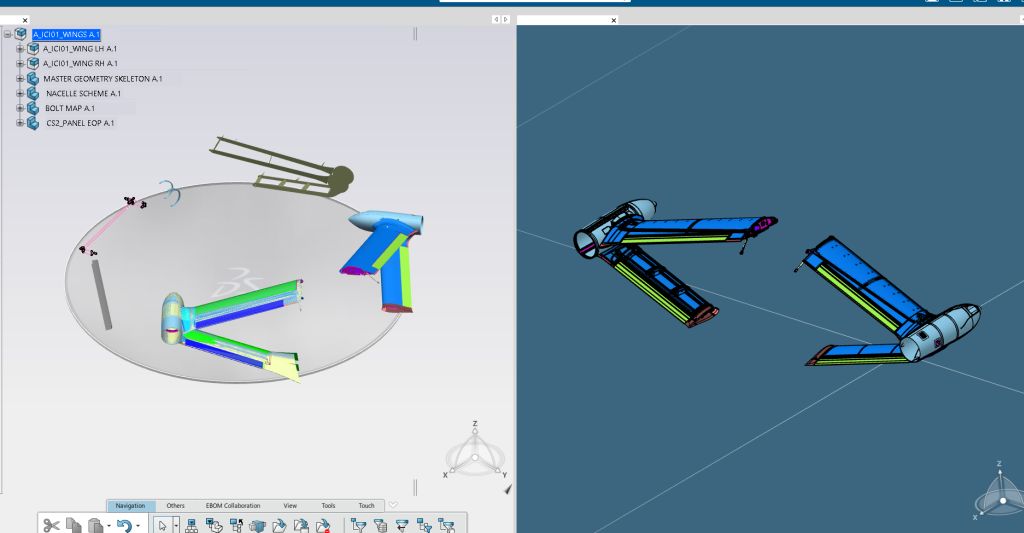The width and height of the screenshot is (1024, 533).
Task: Select the arrow Select tool
Action: (x=163, y=524)
